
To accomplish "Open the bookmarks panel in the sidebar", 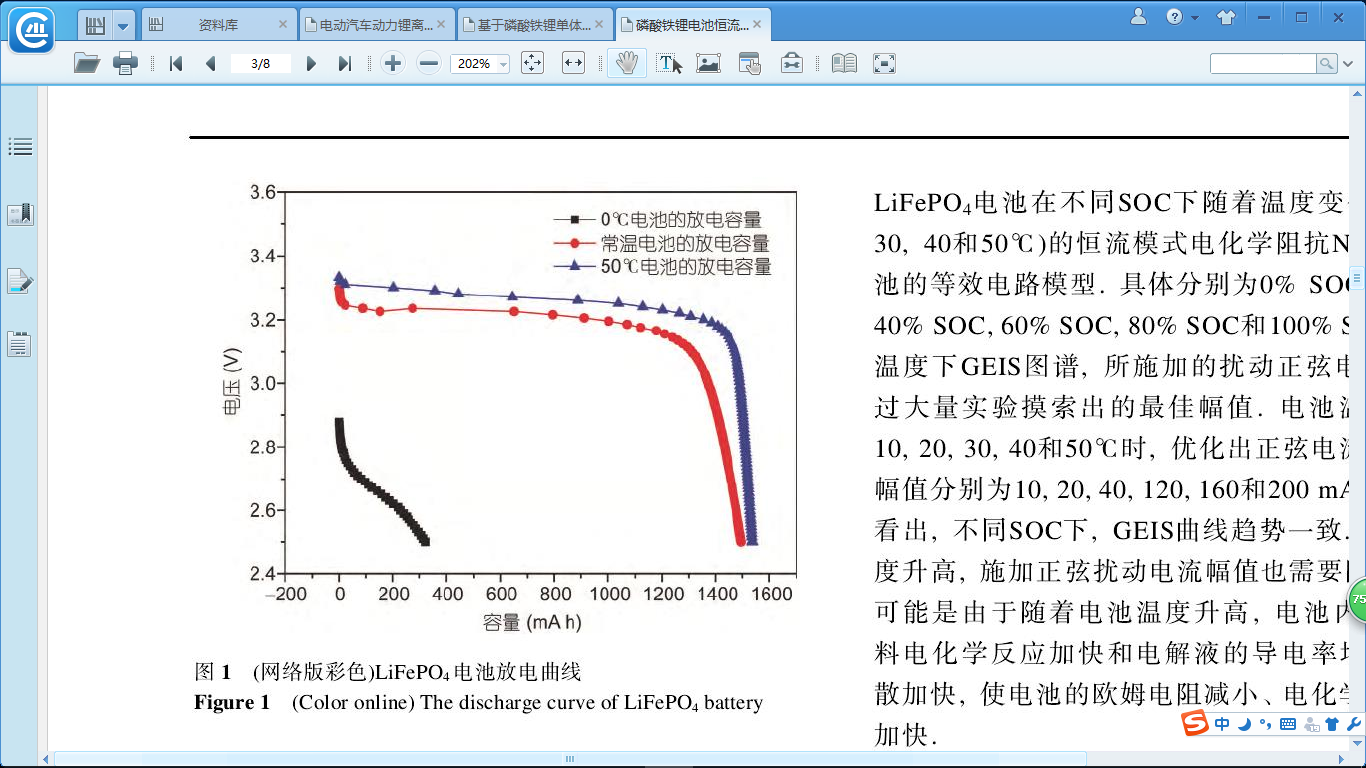I will pyautogui.click(x=20, y=214).
